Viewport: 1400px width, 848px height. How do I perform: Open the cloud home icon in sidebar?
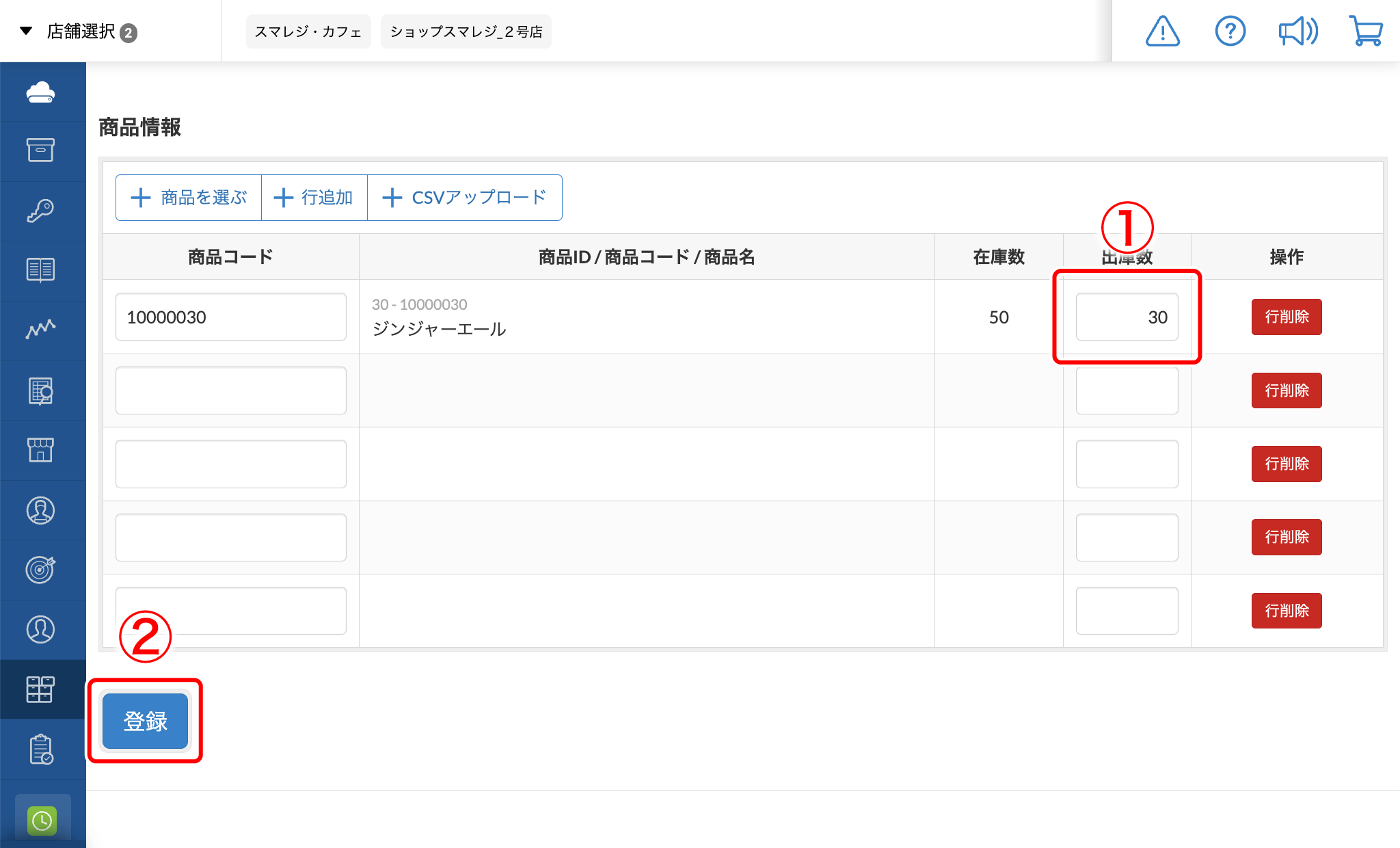tap(41, 92)
